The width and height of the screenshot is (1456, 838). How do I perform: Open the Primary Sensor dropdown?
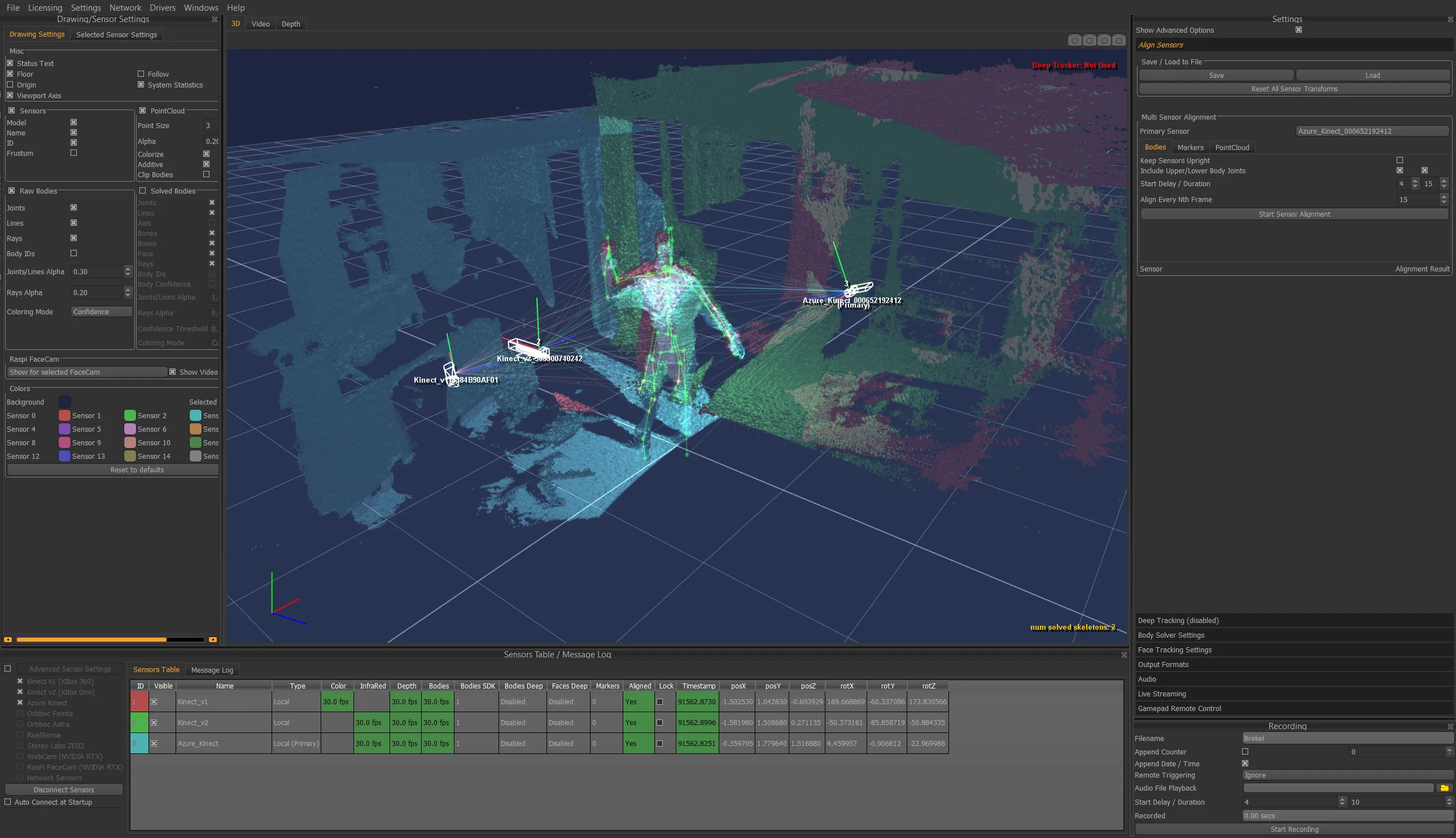tap(1372, 131)
